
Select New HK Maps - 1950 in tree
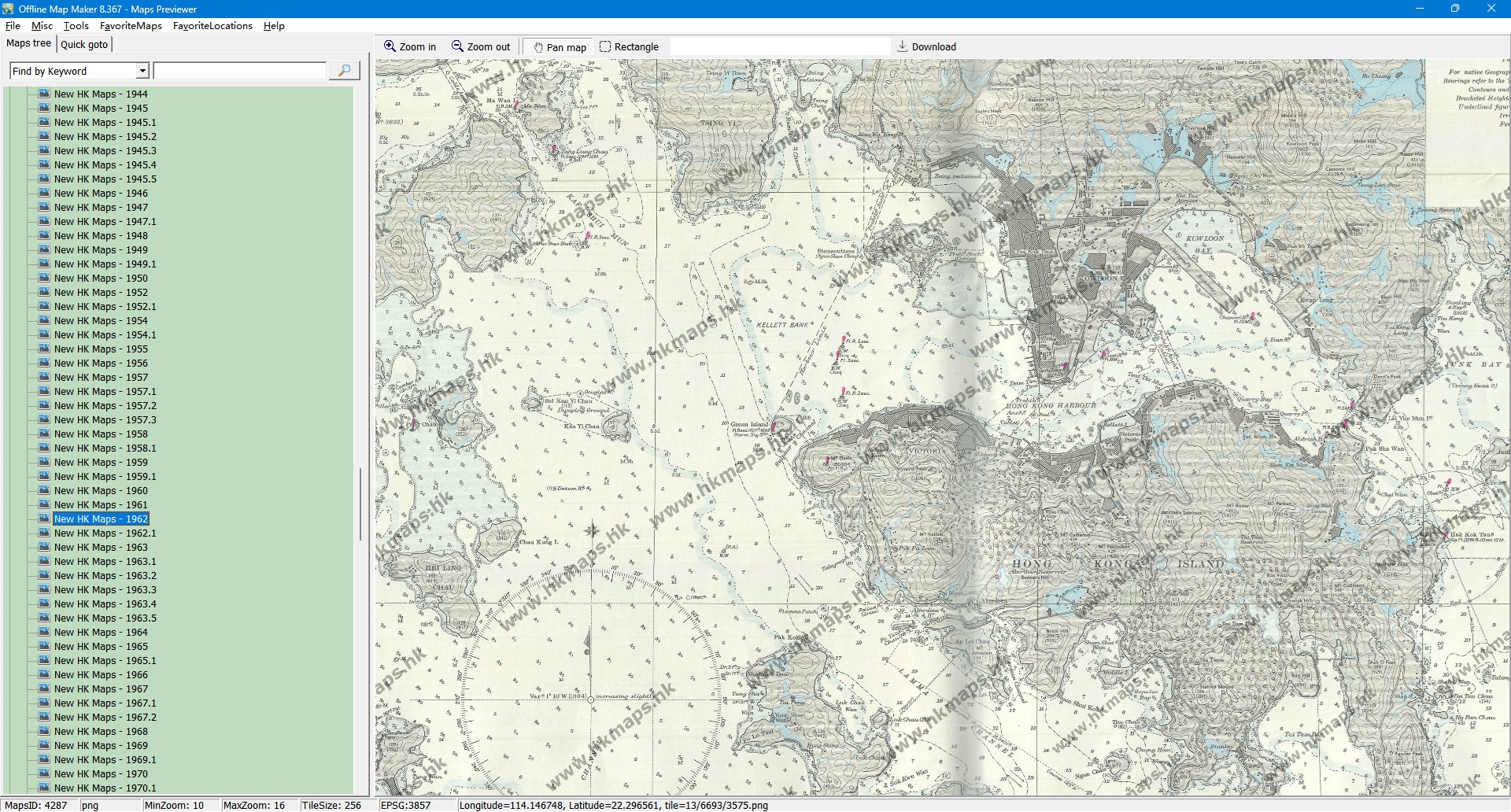101,279
